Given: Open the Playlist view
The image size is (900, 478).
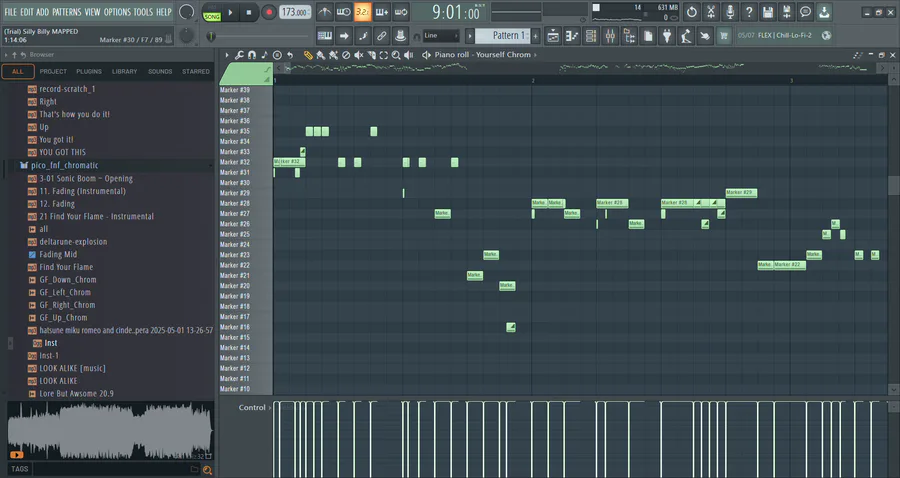Looking at the screenshot, I should pyautogui.click(x=553, y=36).
